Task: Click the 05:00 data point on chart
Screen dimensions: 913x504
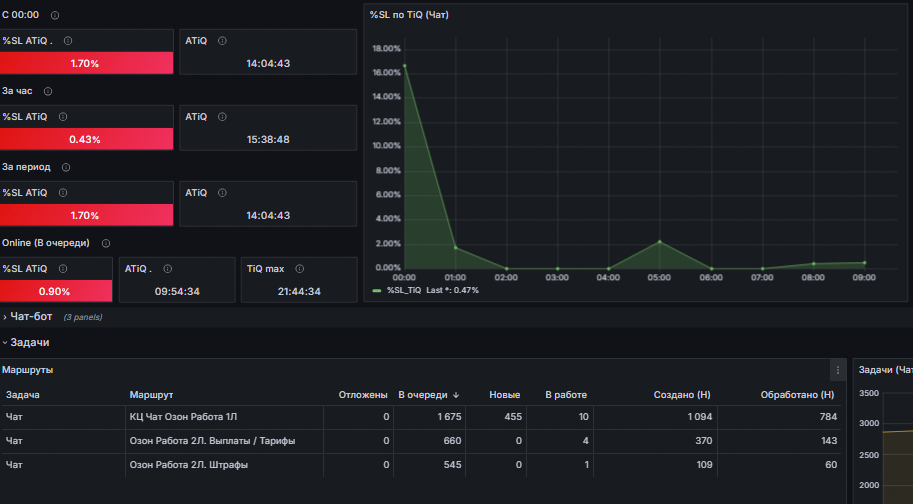Action: tap(659, 241)
